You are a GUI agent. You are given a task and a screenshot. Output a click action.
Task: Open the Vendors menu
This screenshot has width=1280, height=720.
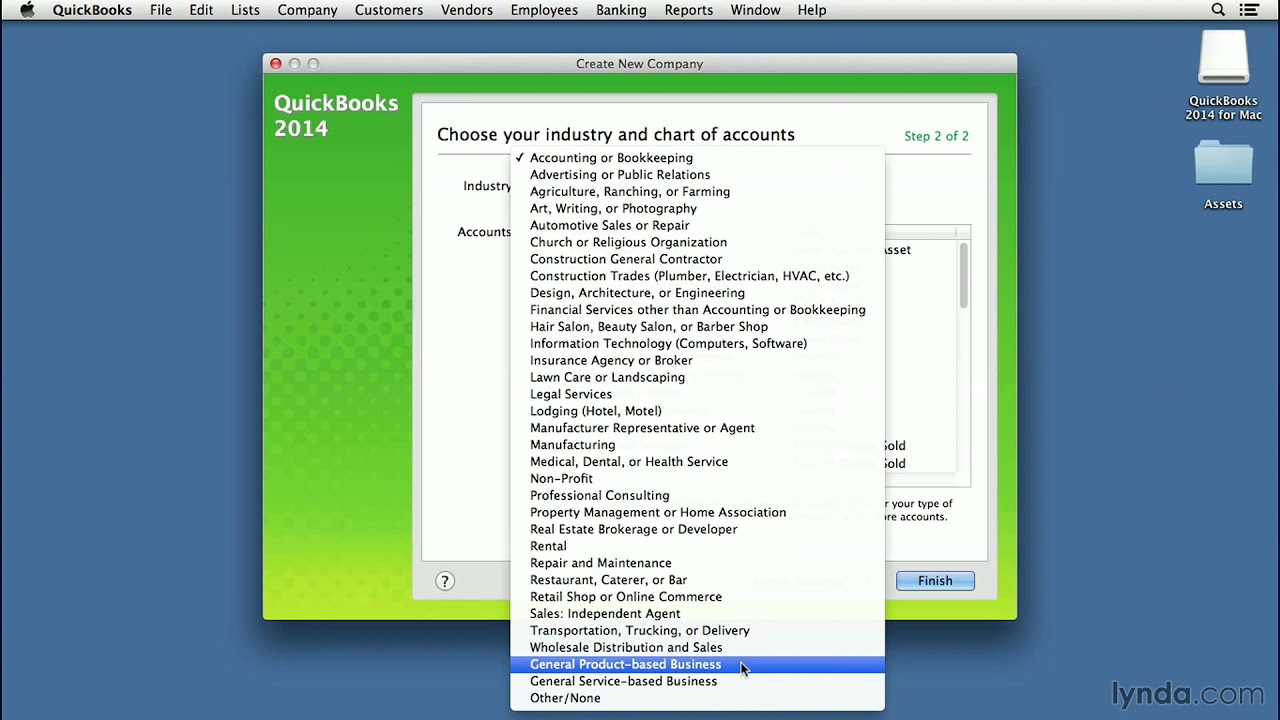pyautogui.click(x=467, y=10)
